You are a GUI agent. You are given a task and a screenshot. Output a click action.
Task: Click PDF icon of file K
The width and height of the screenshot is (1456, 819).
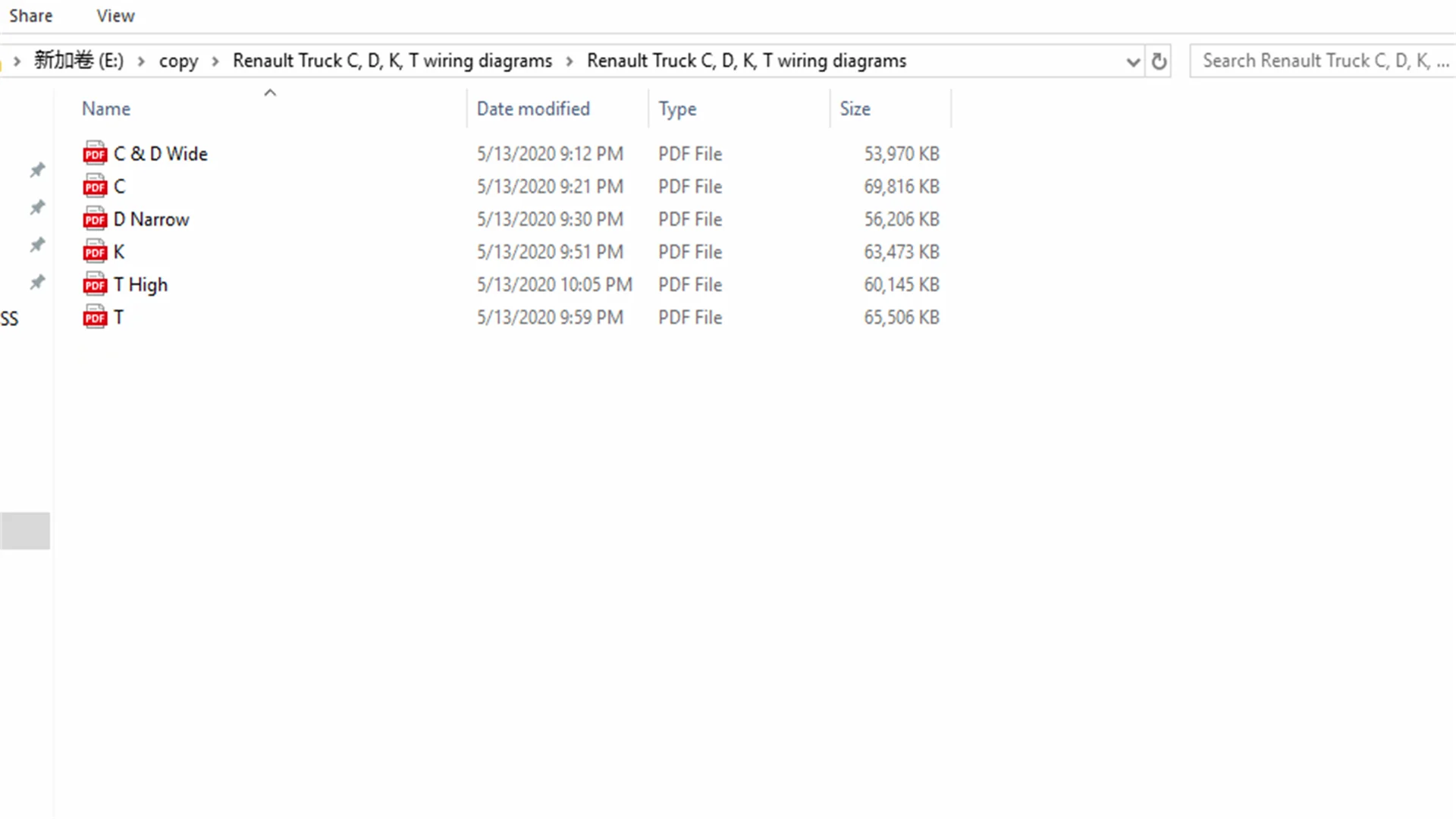click(x=95, y=251)
